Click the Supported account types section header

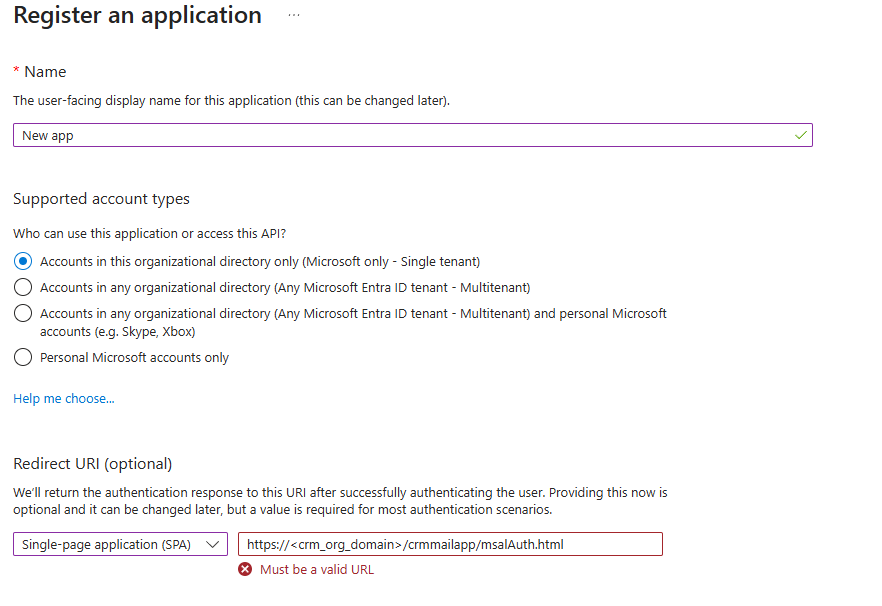(x=100, y=198)
